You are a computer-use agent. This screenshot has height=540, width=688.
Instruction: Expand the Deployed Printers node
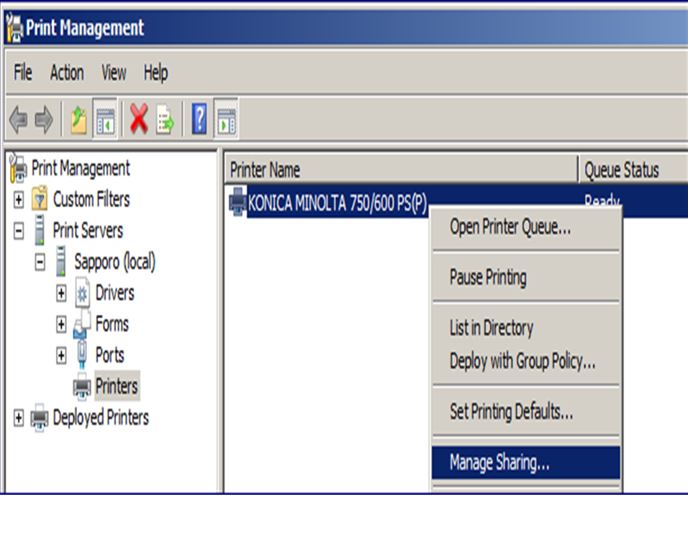point(18,418)
